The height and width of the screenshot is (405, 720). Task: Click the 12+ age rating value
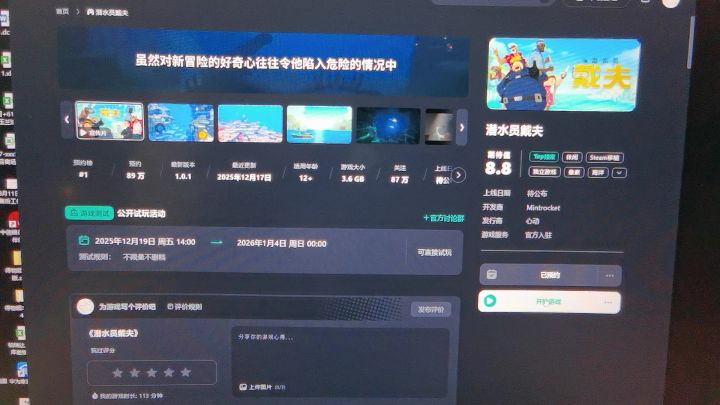click(x=305, y=178)
